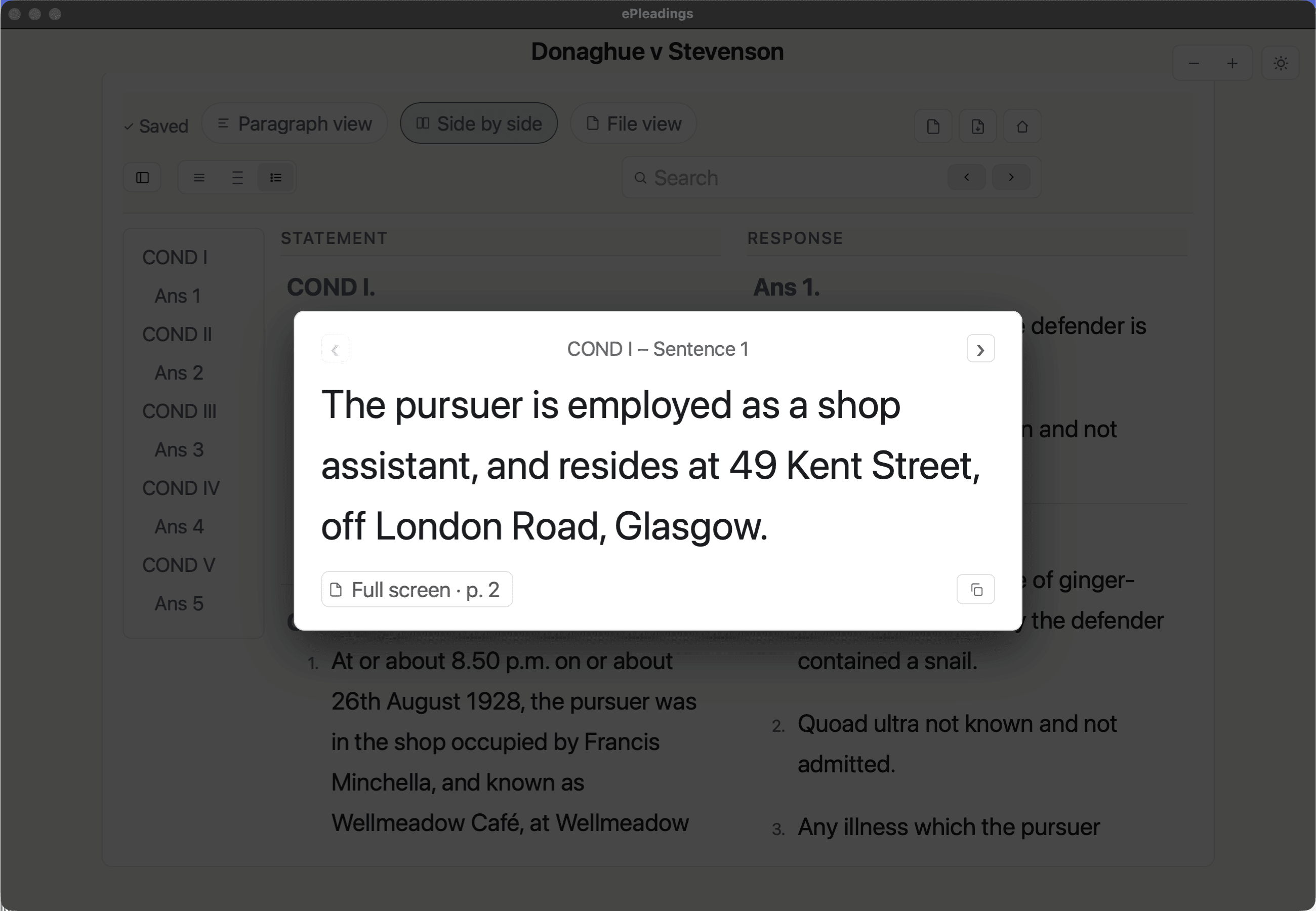Select Ans 1 in sidebar
1316x911 pixels.
[178, 296]
